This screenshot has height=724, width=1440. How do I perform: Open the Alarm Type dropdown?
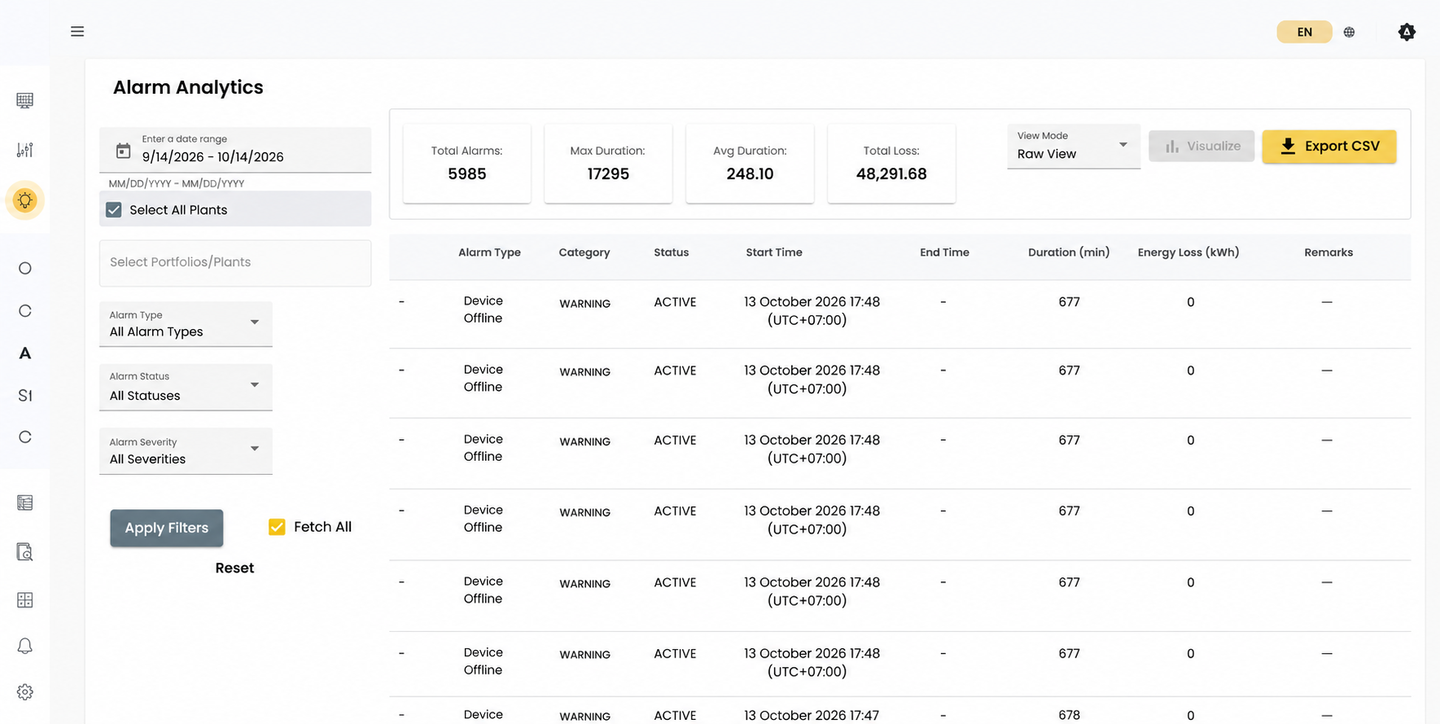(x=186, y=324)
